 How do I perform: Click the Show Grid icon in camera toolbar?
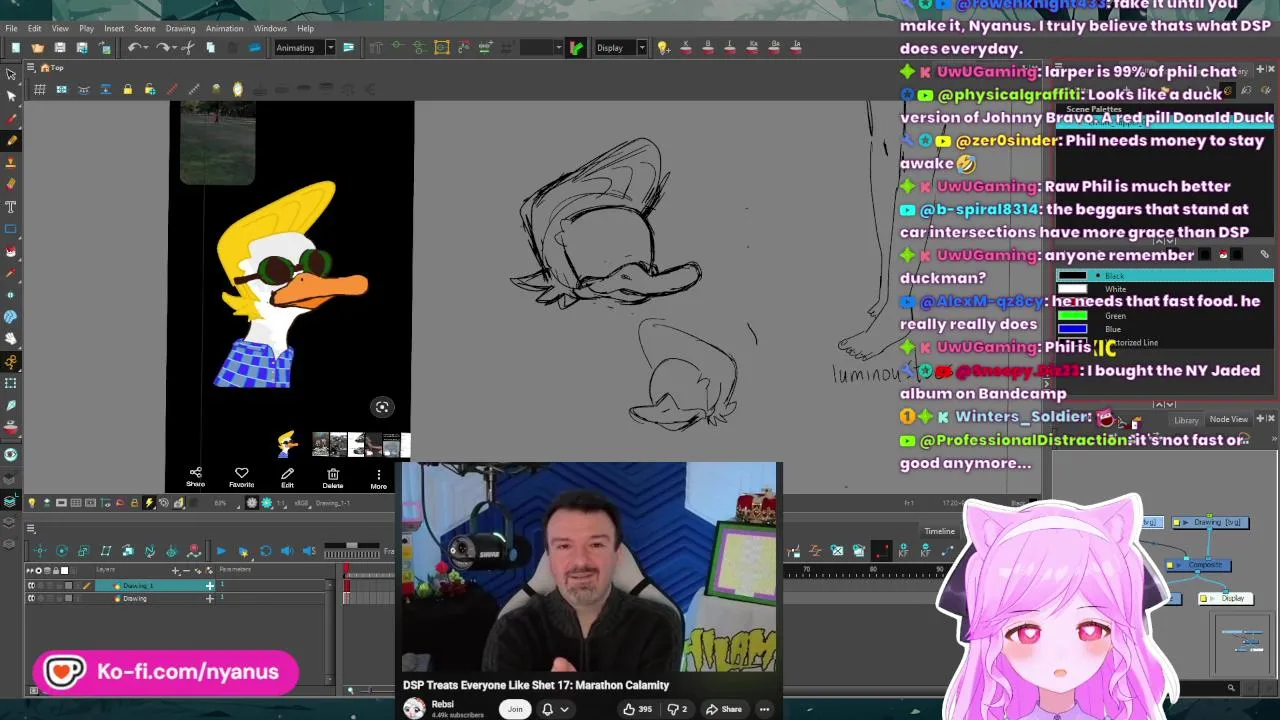click(x=39, y=90)
